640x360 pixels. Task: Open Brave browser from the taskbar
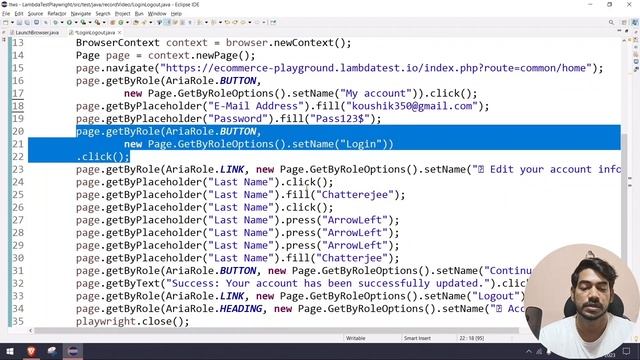pyautogui.click(x=31, y=351)
